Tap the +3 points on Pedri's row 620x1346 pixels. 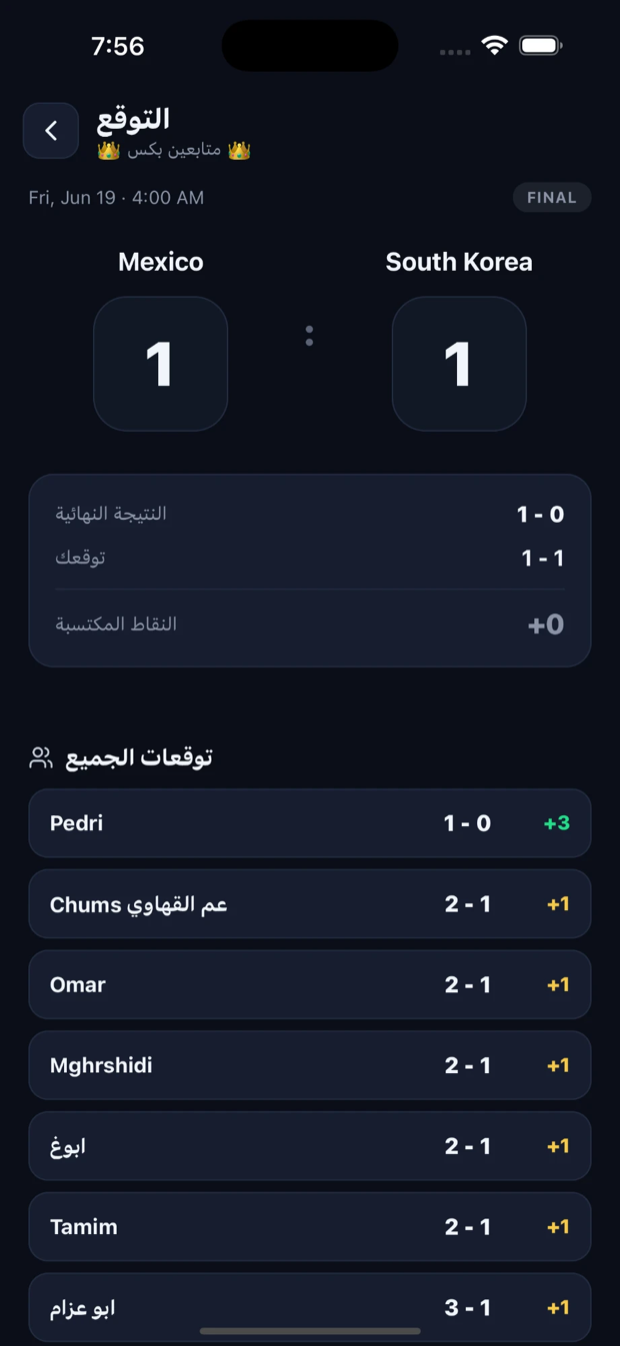pyautogui.click(x=557, y=823)
